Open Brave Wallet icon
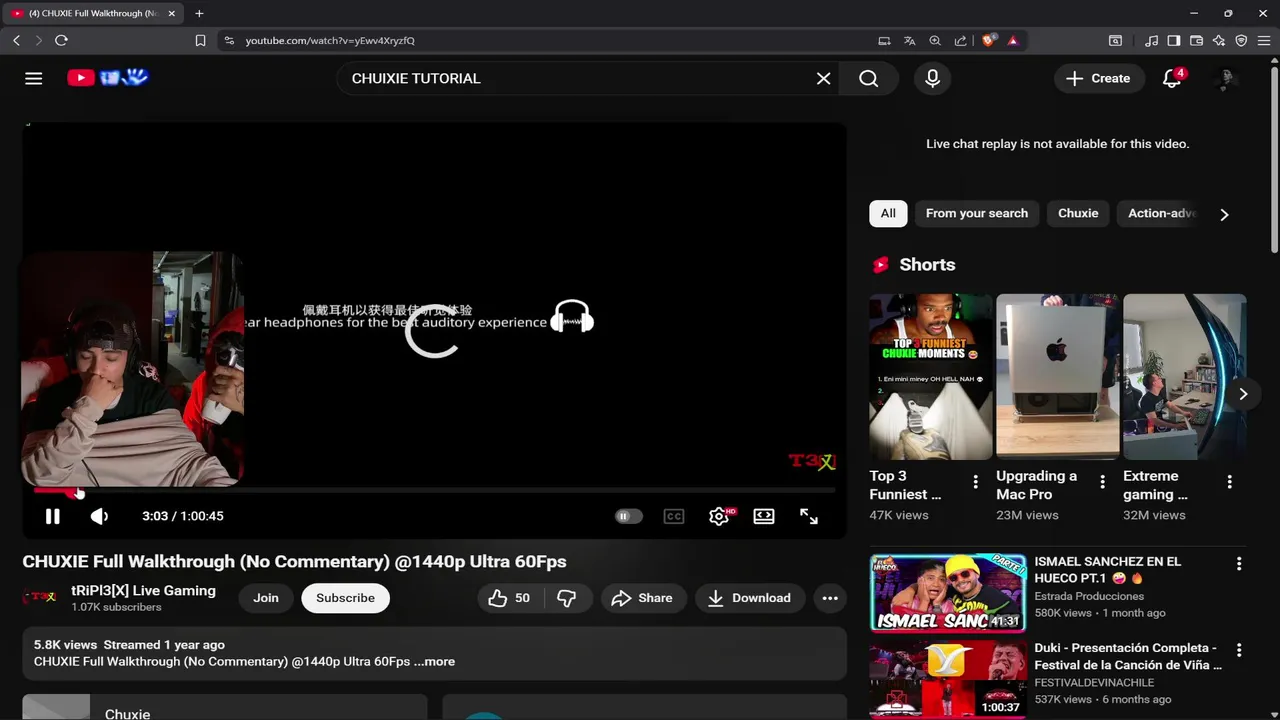 point(1196,41)
